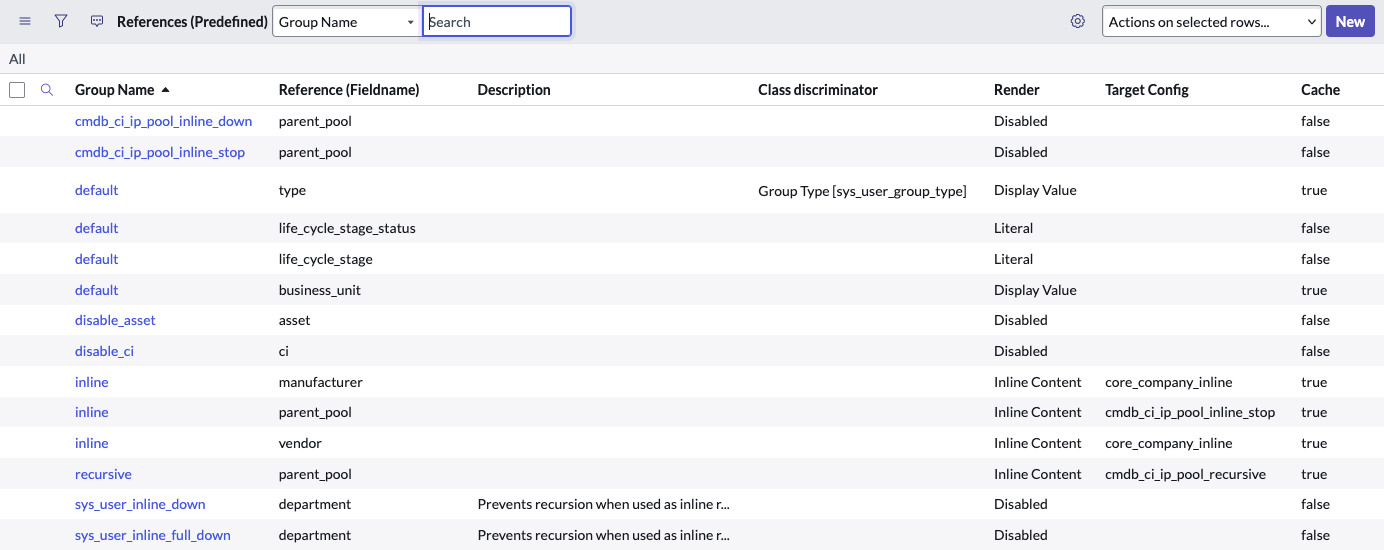Click Display Value in business_unit row

pyautogui.click(x=1035, y=290)
